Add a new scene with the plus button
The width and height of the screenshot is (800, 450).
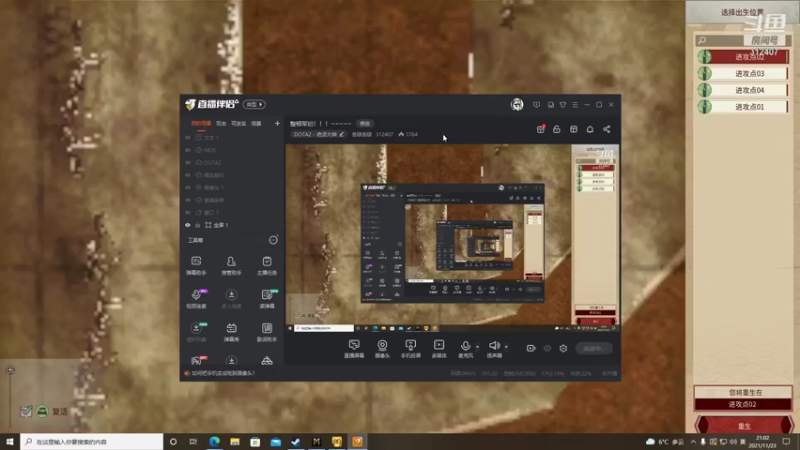coord(277,123)
